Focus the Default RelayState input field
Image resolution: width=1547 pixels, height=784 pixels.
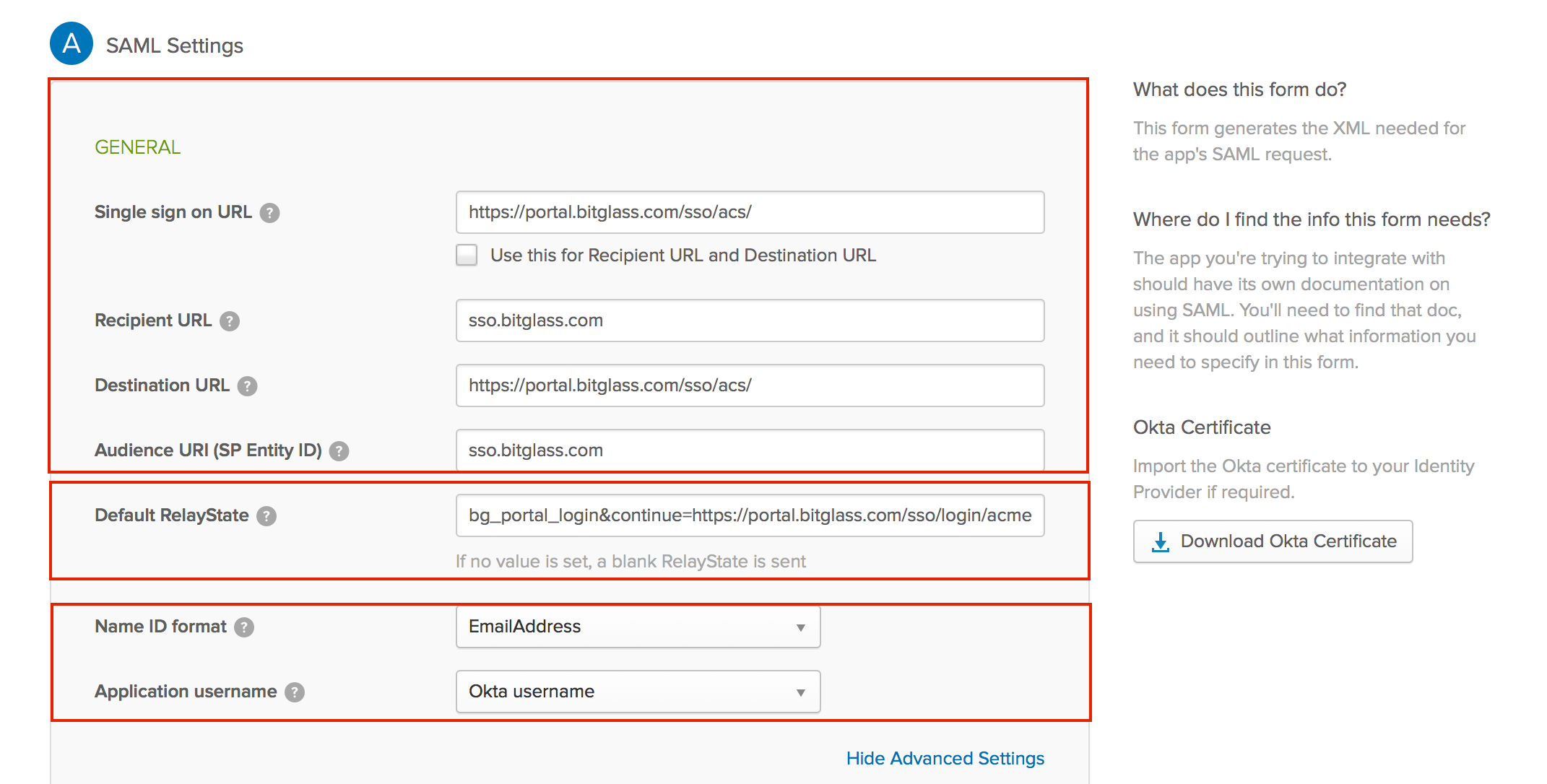(x=750, y=515)
